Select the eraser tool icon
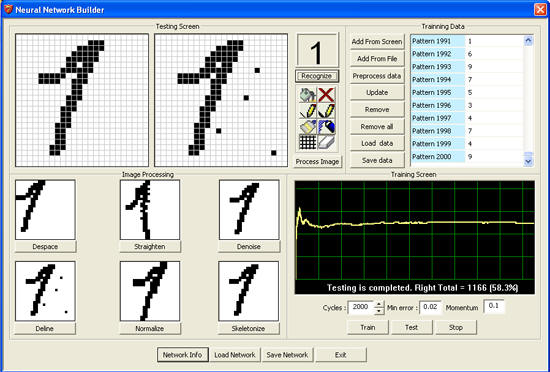The image size is (550, 372). (x=326, y=142)
